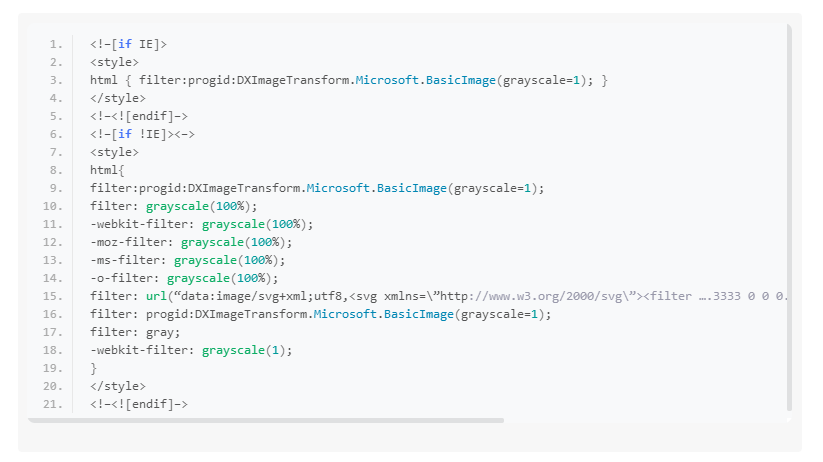
Task: Click the 'html{' selector on line 8
Action: pyautogui.click(x=107, y=170)
